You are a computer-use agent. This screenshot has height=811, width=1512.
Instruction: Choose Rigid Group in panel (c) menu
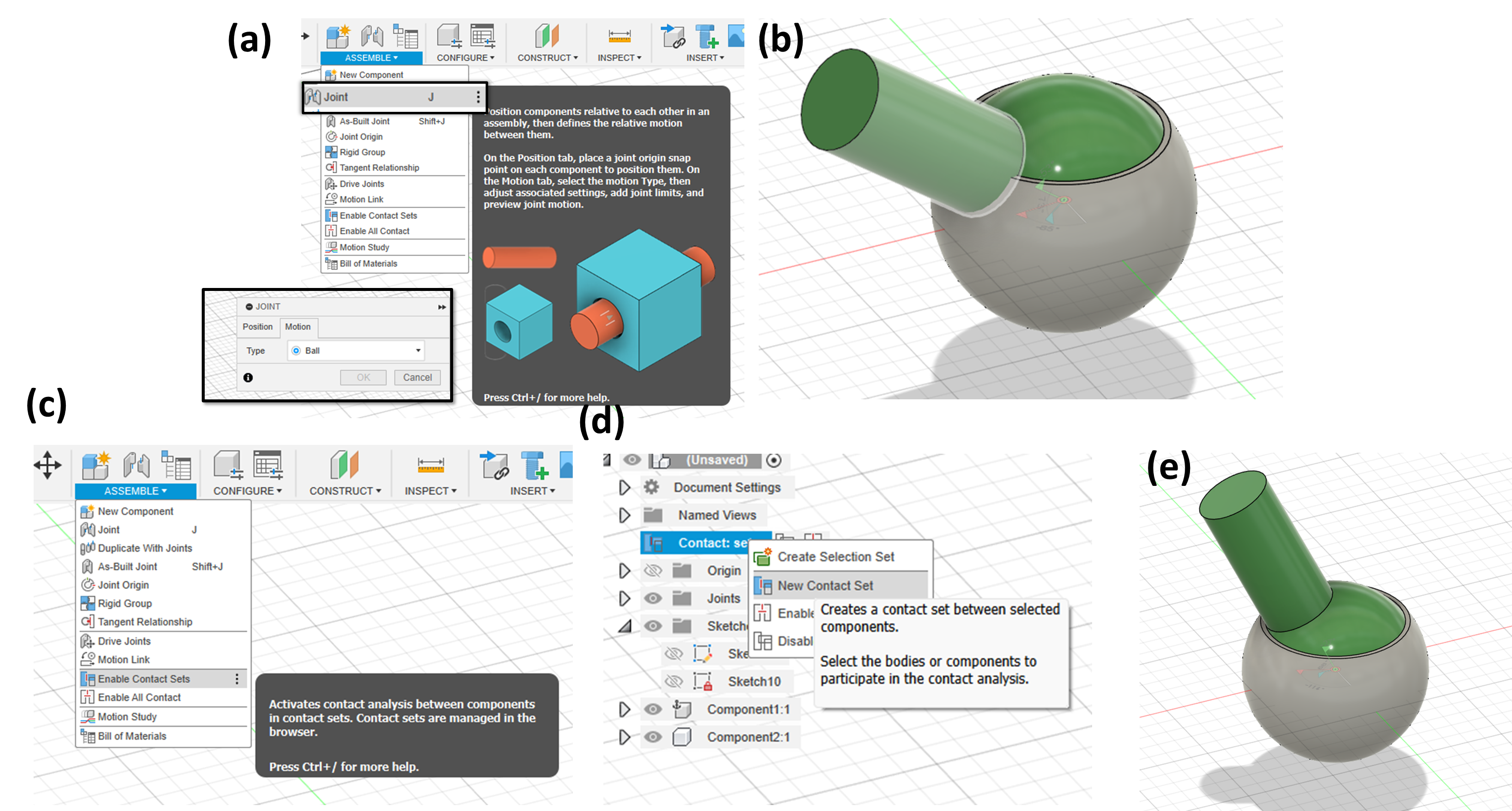pyautogui.click(x=163, y=603)
